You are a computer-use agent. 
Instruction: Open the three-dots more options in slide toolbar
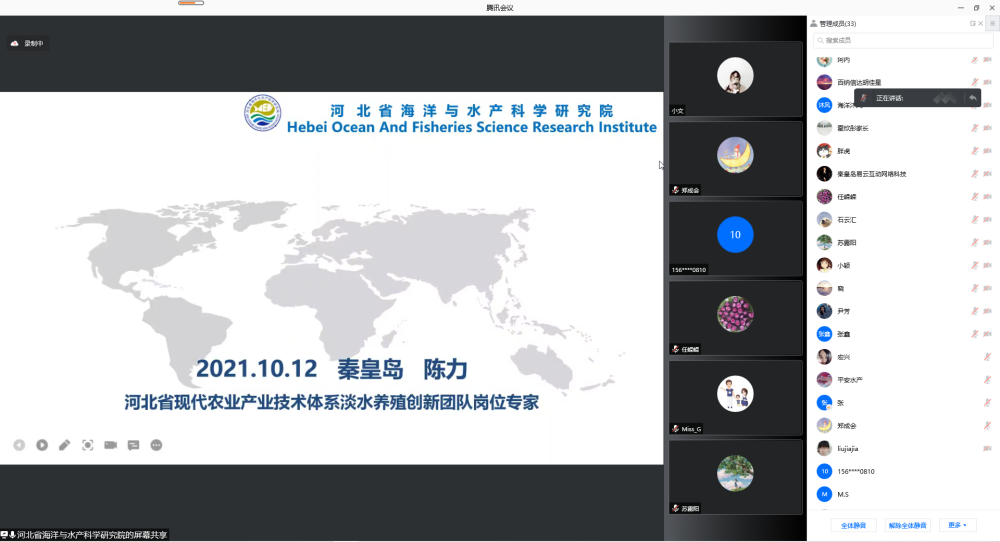click(x=156, y=445)
